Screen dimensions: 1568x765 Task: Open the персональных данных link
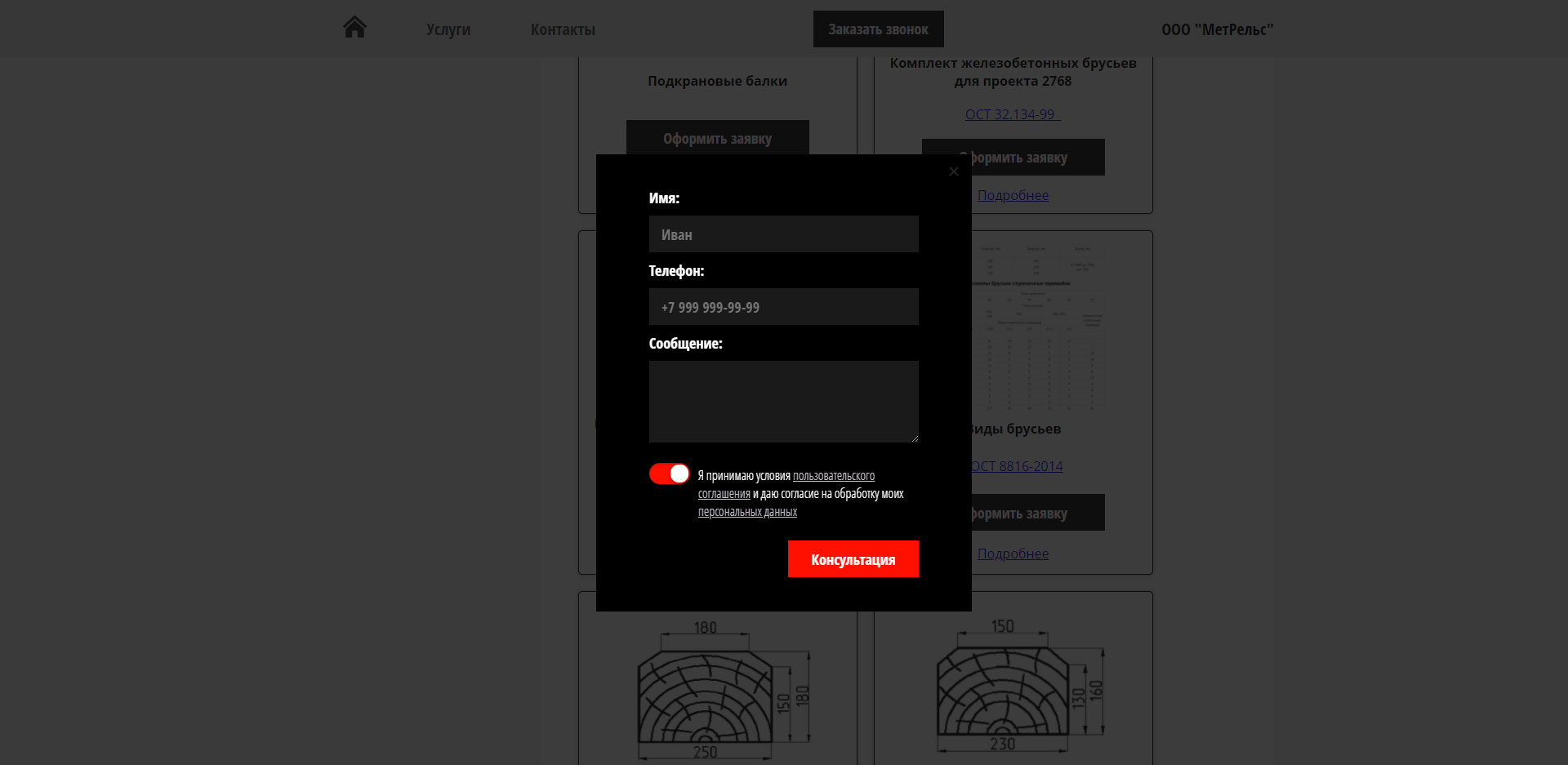[x=747, y=512]
